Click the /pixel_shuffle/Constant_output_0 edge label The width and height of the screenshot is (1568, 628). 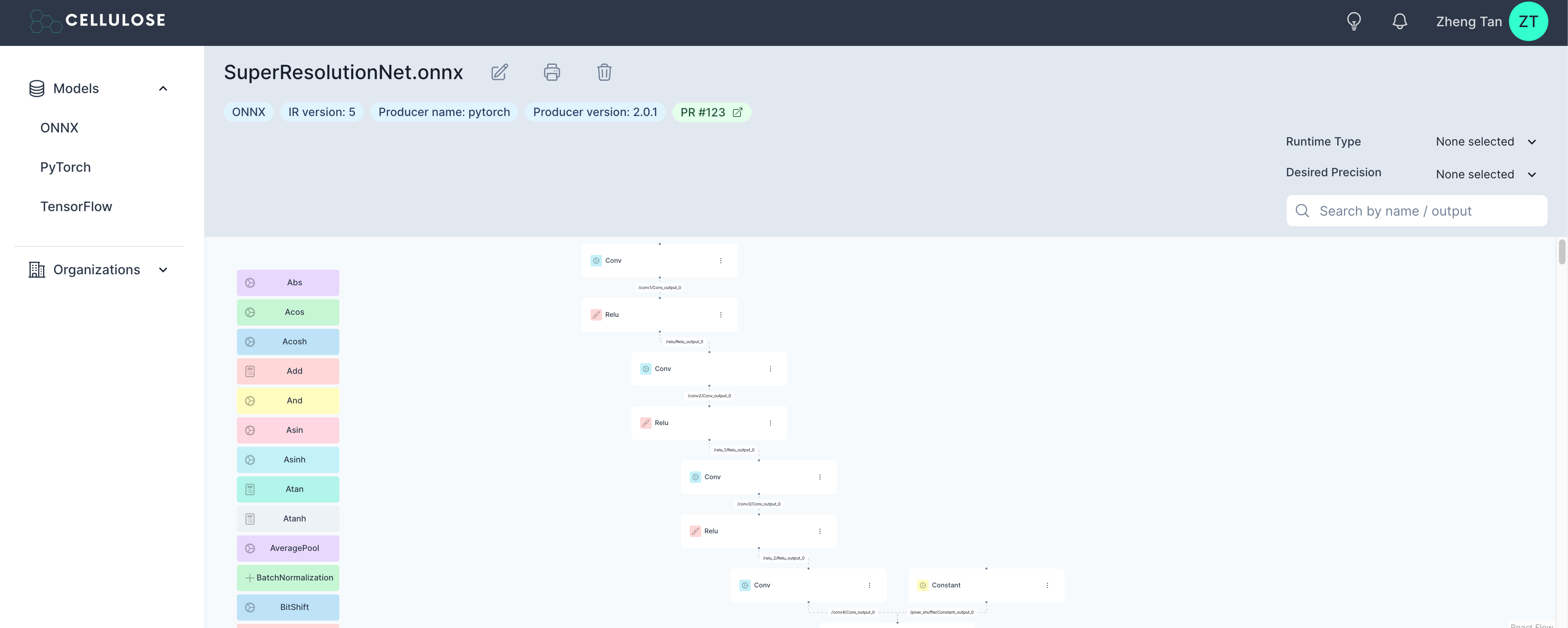(942, 613)
